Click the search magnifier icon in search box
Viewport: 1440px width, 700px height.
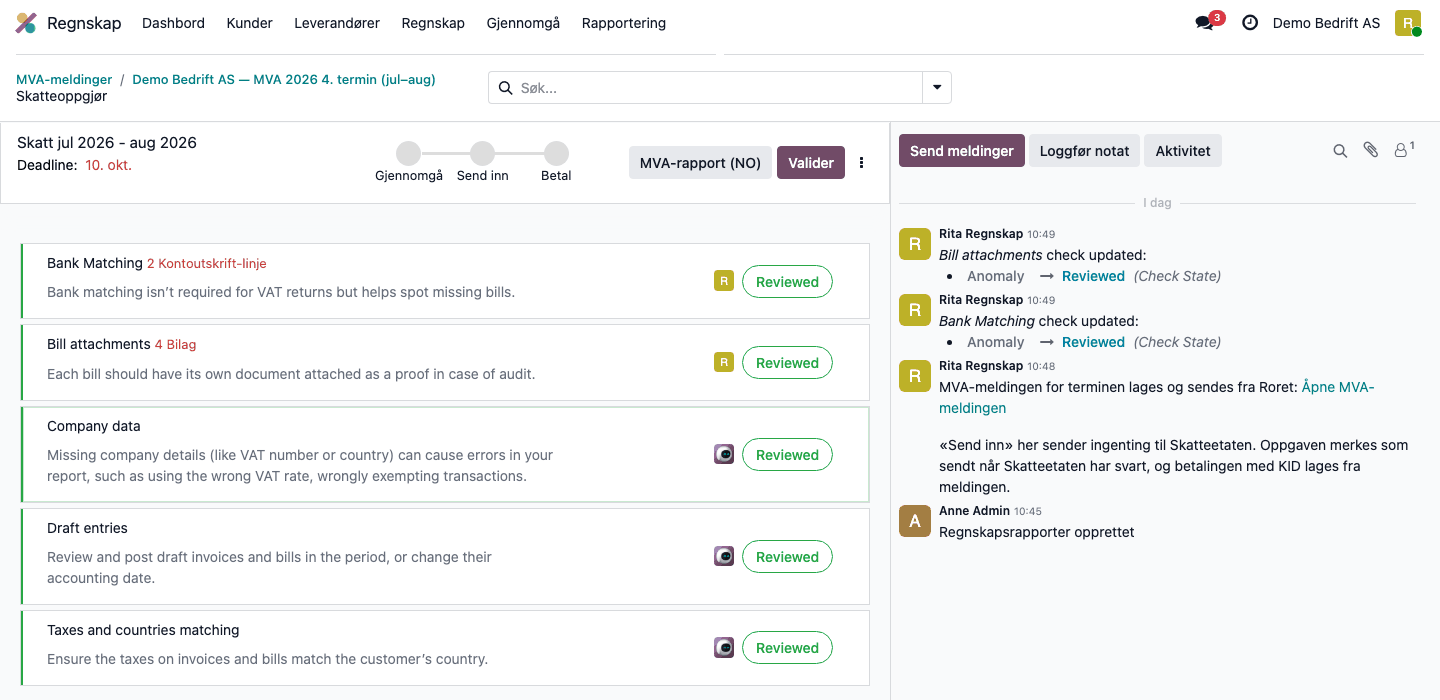pyautogui.click(x=505, y=88)
